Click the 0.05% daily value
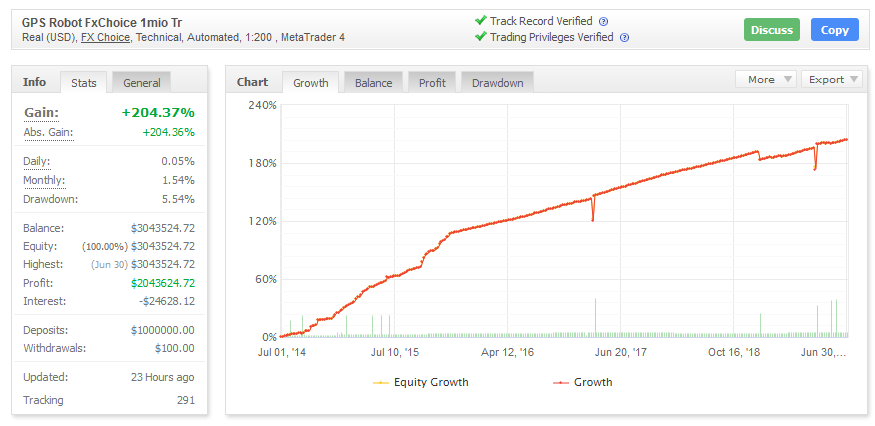The height and width of the screenshot is (426, 875). (x=178, y=161)
